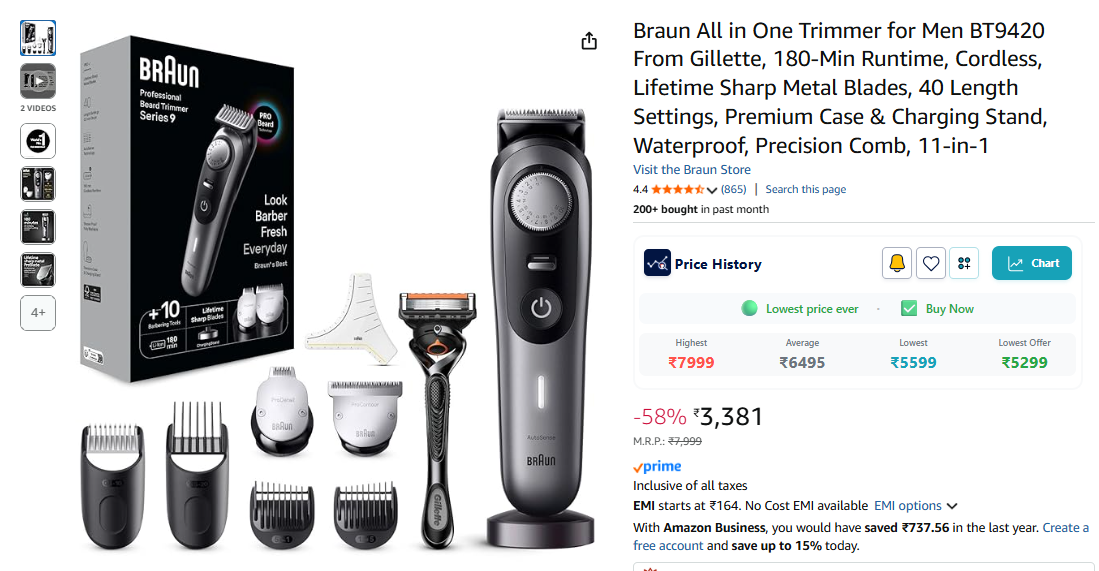The width and height of the screenshot is (1099, 571).
Task: Click the green Buy Now checkmark
Action: pyautogui.click(x=908, y=309)
